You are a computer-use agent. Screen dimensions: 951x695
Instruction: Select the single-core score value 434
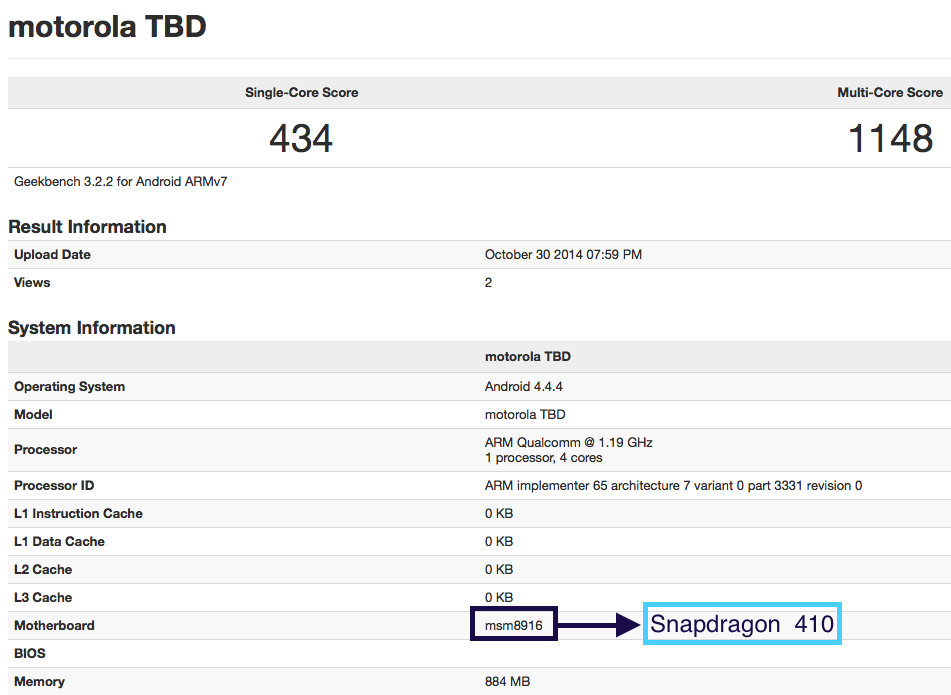tap(301, 139)
